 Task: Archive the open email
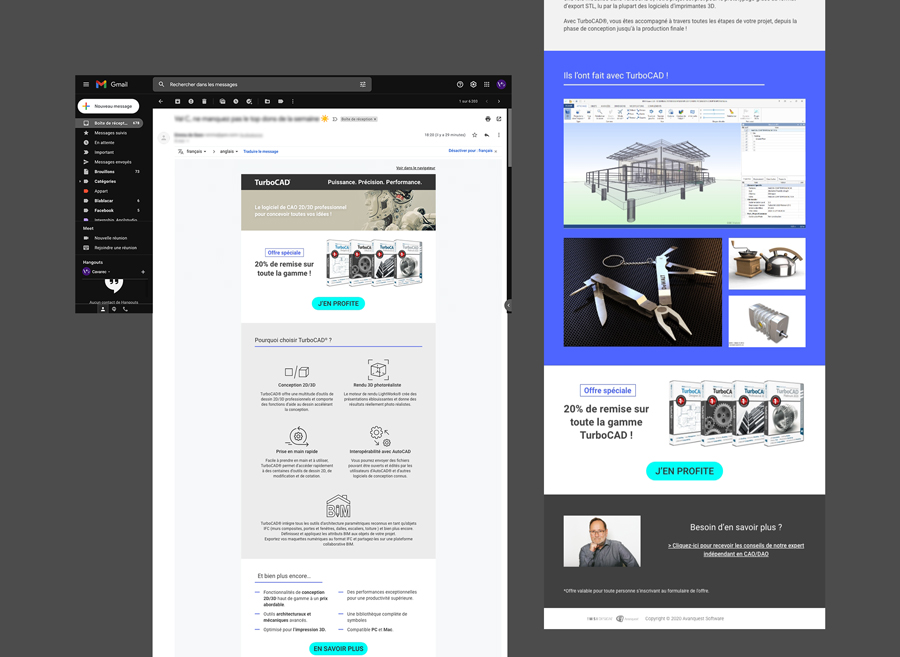click(x=177, y=102)
